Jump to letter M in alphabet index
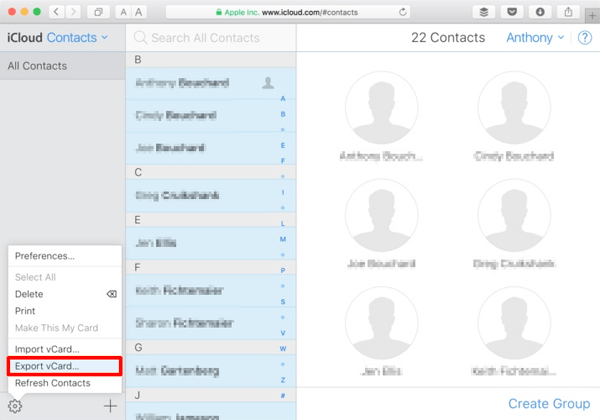 pyautogui.click(x=283, y=239)
